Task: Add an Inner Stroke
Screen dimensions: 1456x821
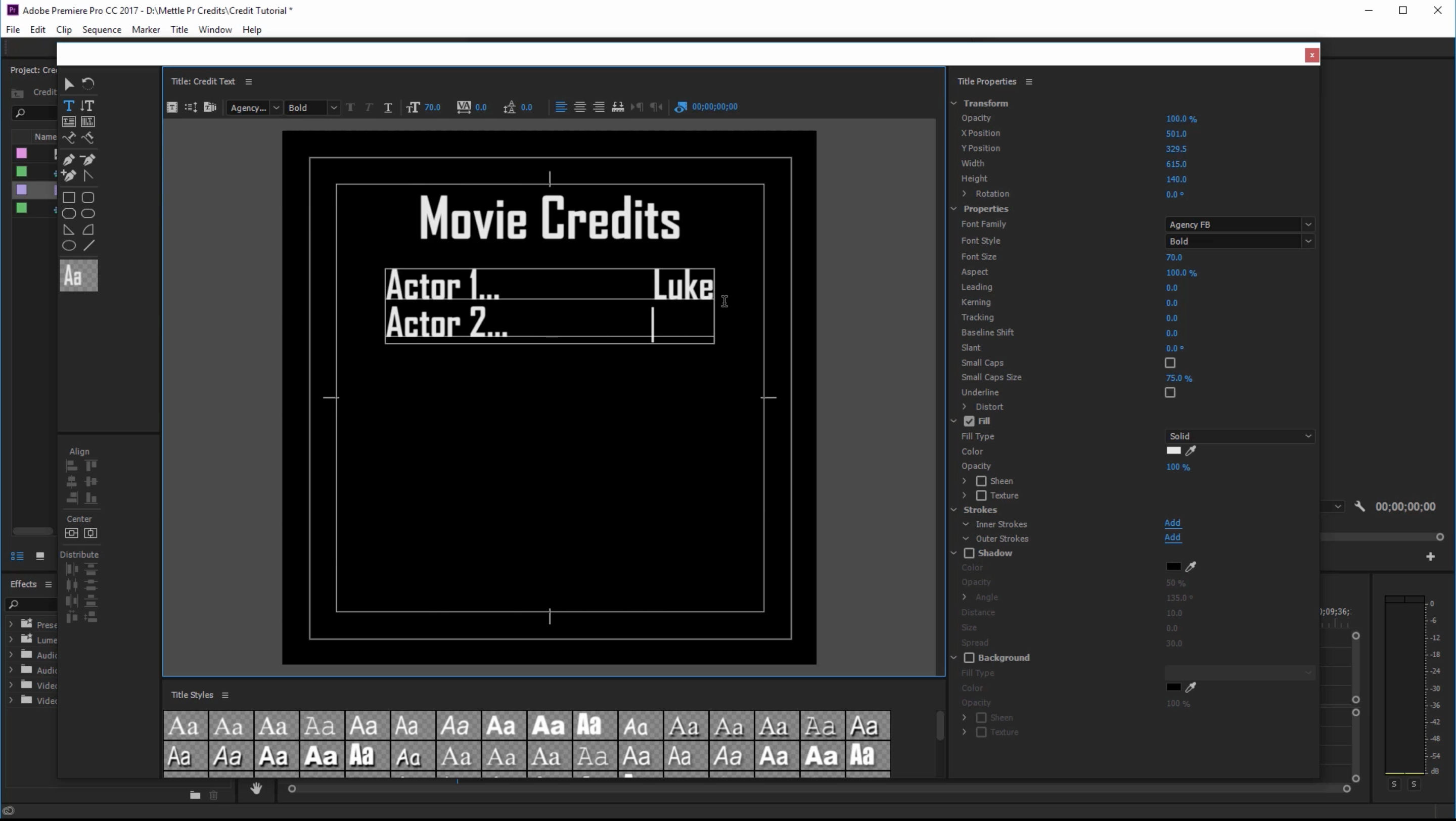Action: click(x=1172, y=523)
